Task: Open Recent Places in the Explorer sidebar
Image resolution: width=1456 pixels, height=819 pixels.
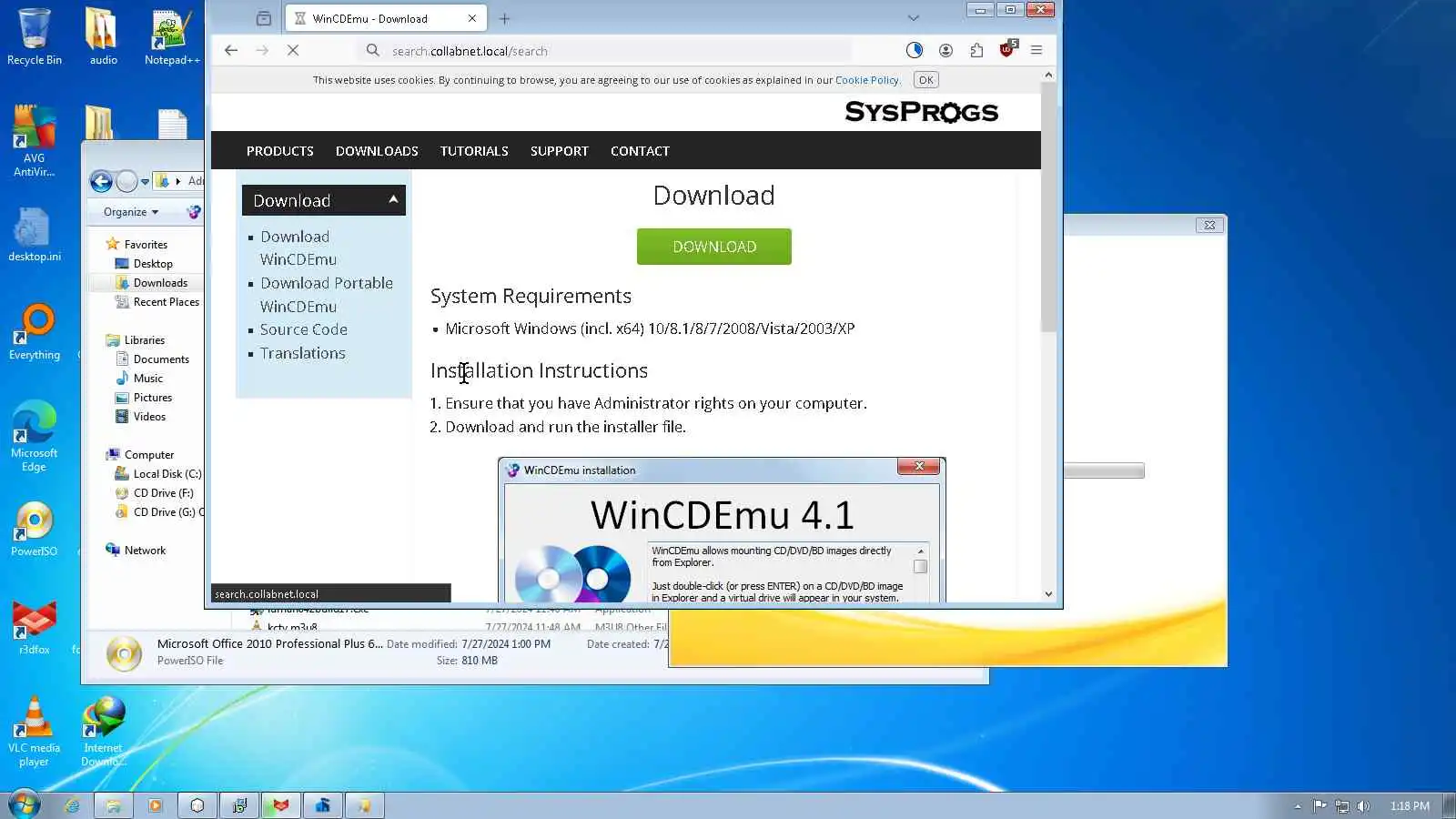Action: (x=167, y=302)
